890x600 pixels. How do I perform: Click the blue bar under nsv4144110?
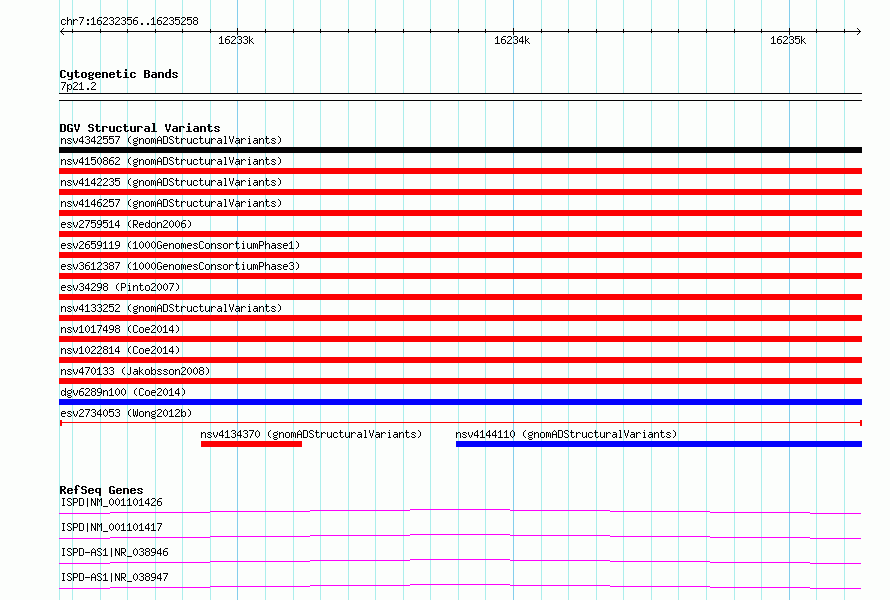(659, 444)
